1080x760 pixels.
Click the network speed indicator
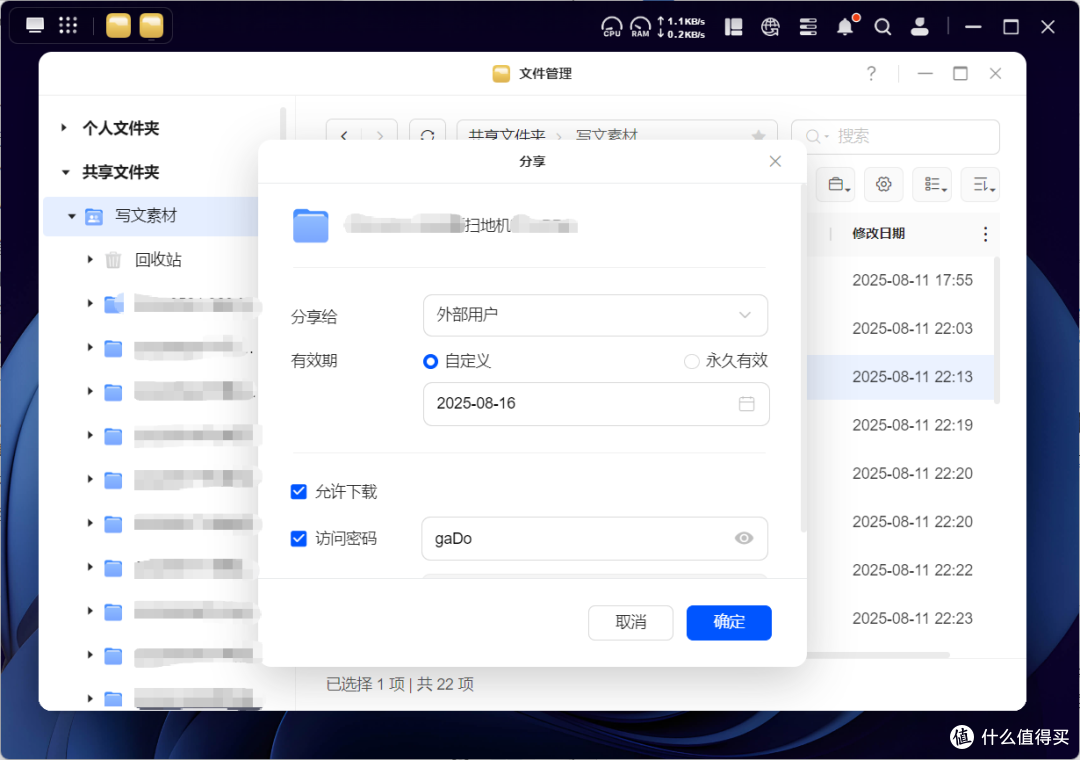[x=681, y=27]
